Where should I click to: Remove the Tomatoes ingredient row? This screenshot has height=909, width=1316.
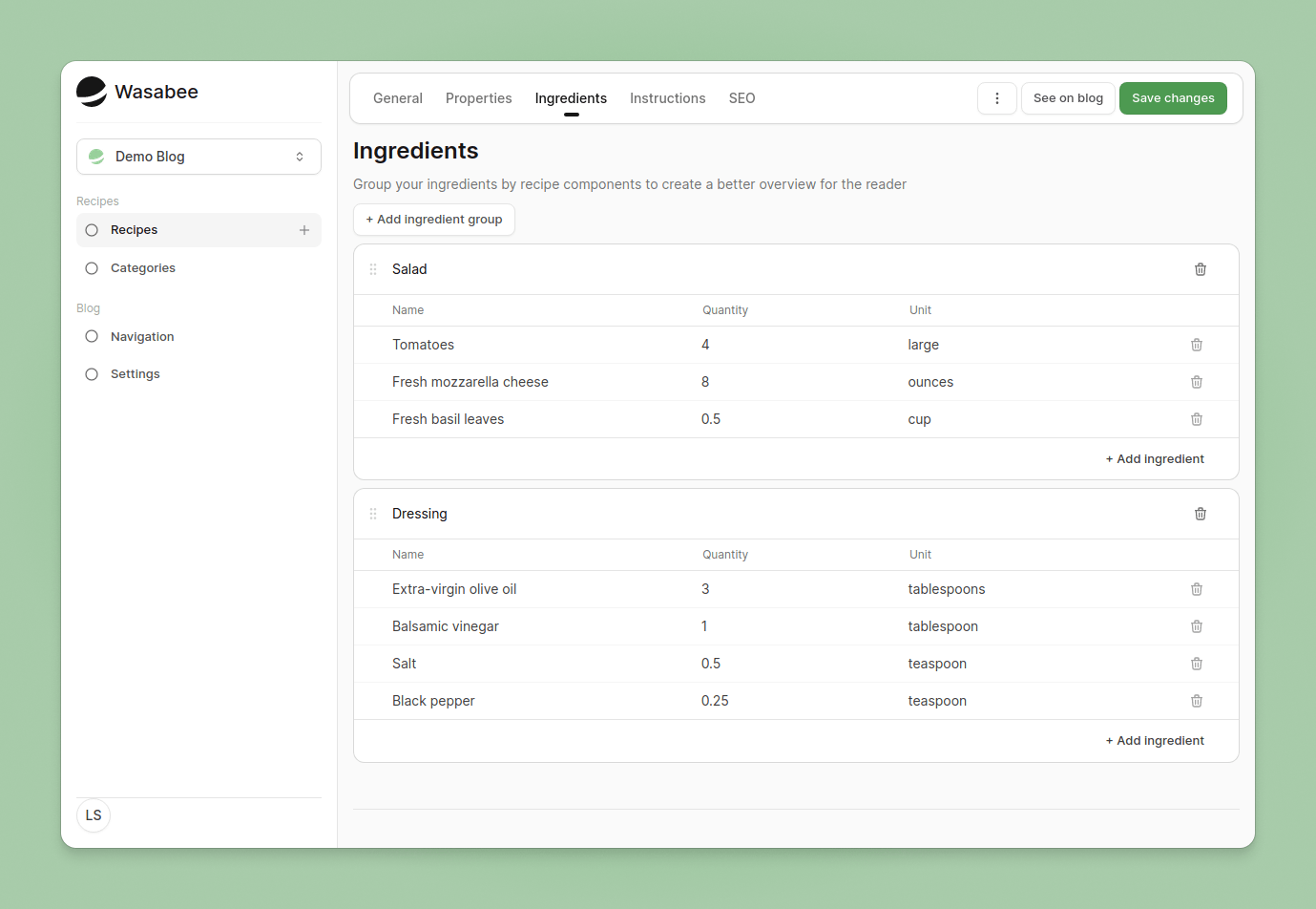[1197, 345]
